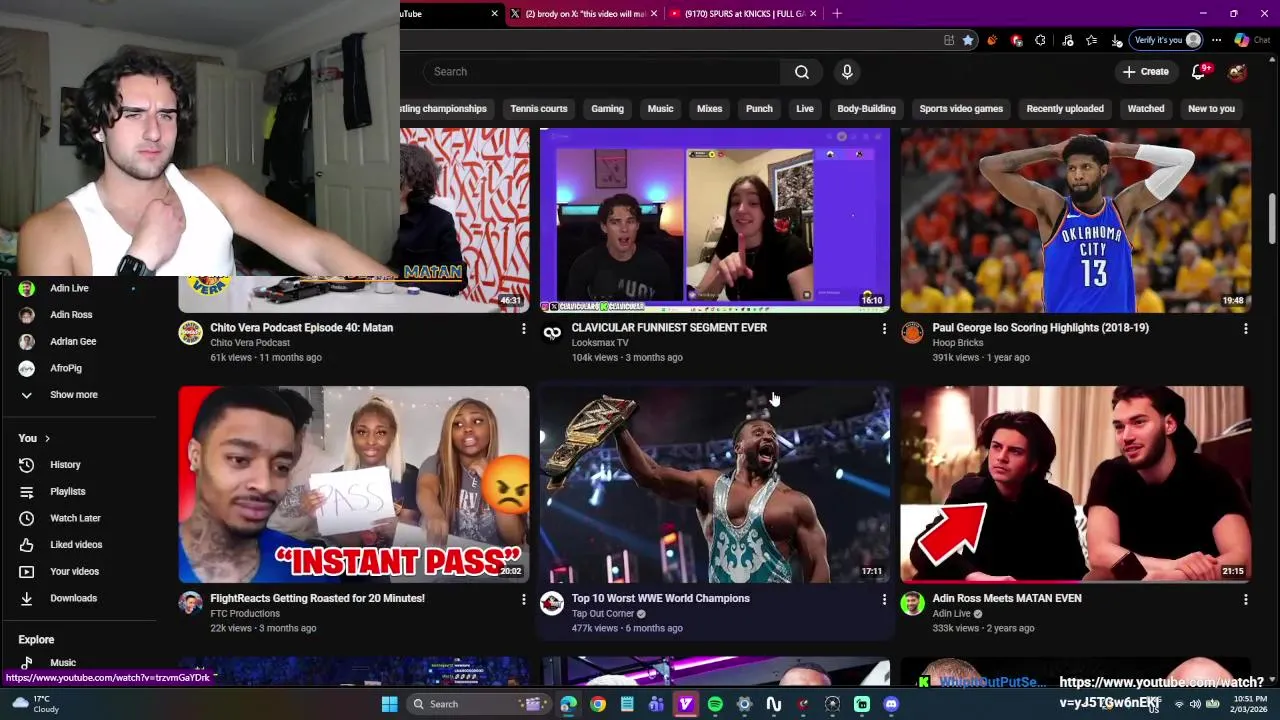Screen dimensions: 1280x720
Task: Activate voice search microphone icon
Action: point(847,72)
